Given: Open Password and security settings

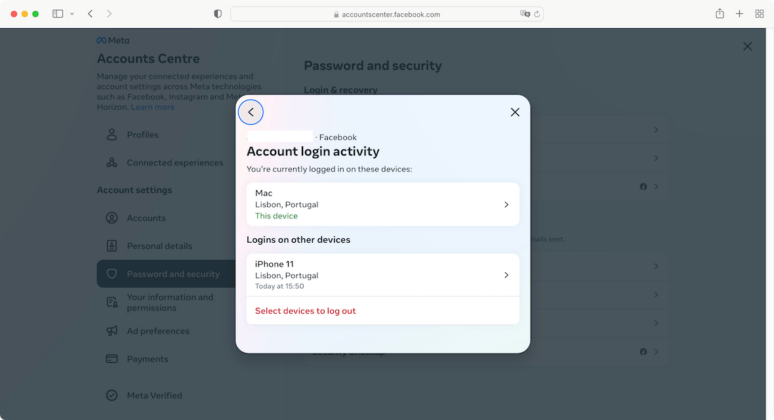Looking at the screenshot, I should coord(172,274).
